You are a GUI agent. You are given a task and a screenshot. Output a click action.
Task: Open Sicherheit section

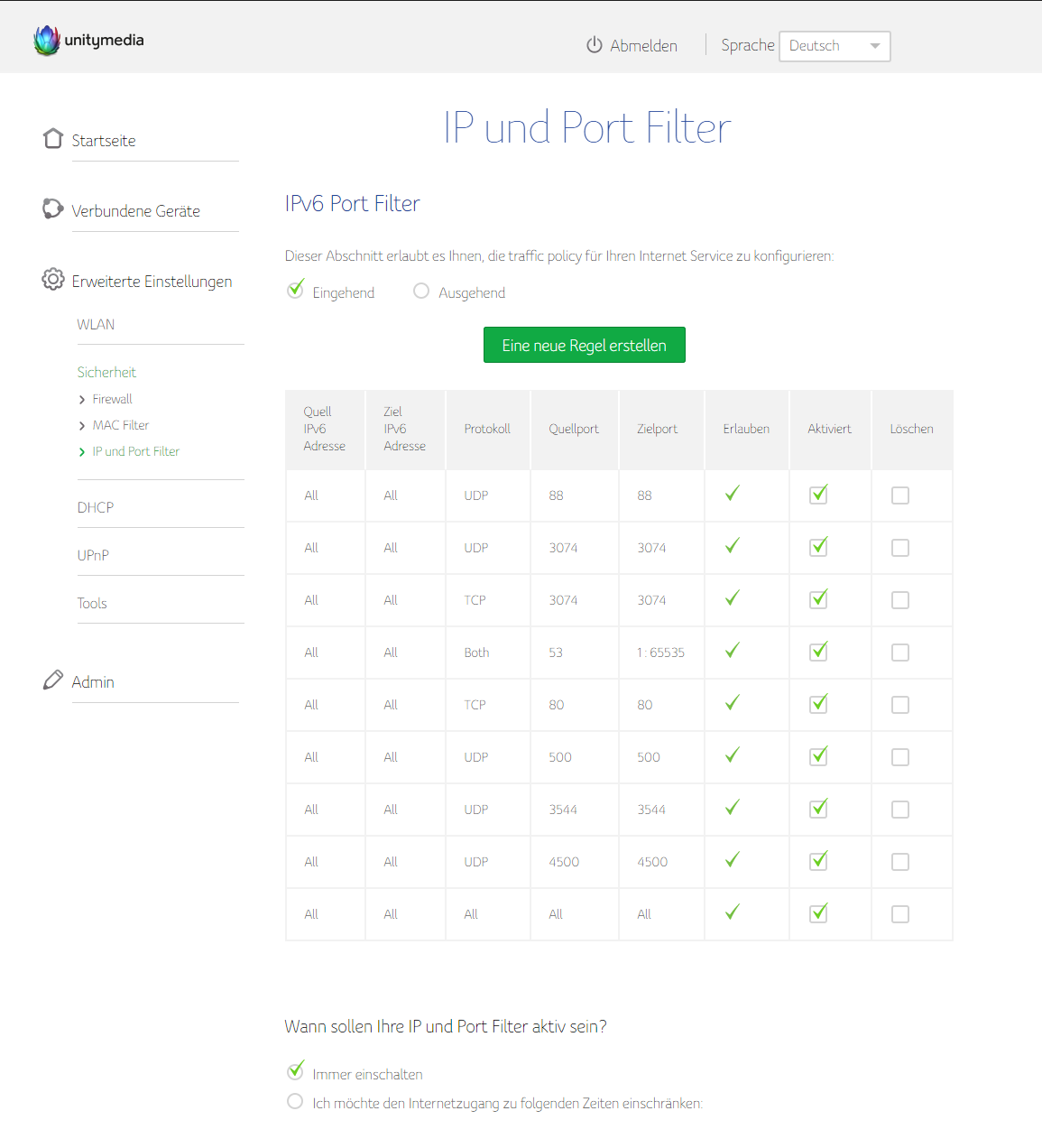tap(106, 372)
